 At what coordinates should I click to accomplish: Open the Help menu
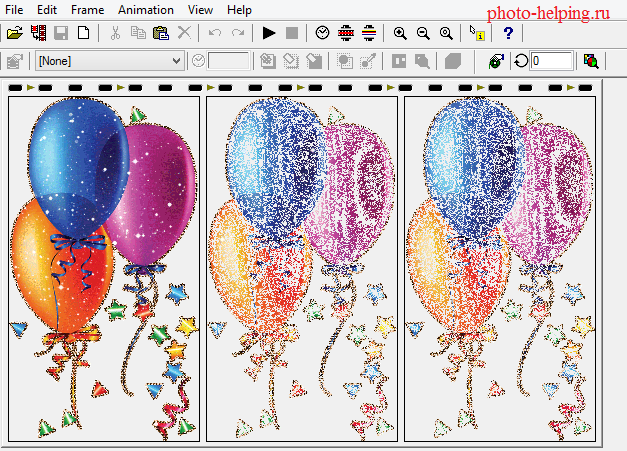pos(239,10)
